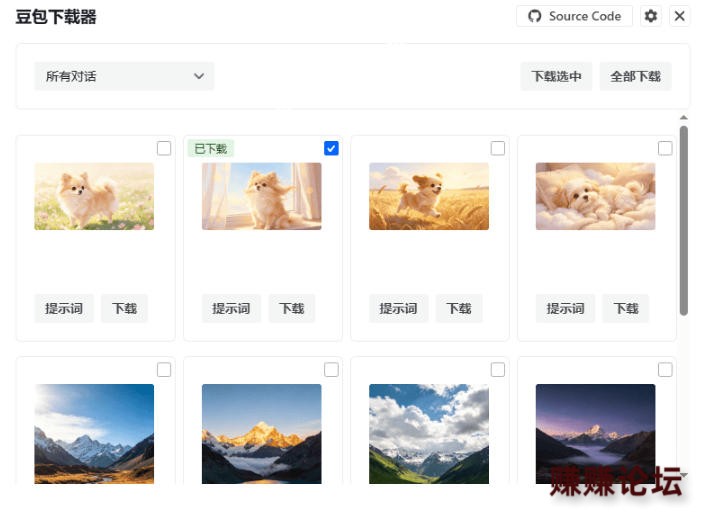Show 提示词 for the wheat-field puppy
The height and width of the screenshot is (522, 704).
[398, 308]
